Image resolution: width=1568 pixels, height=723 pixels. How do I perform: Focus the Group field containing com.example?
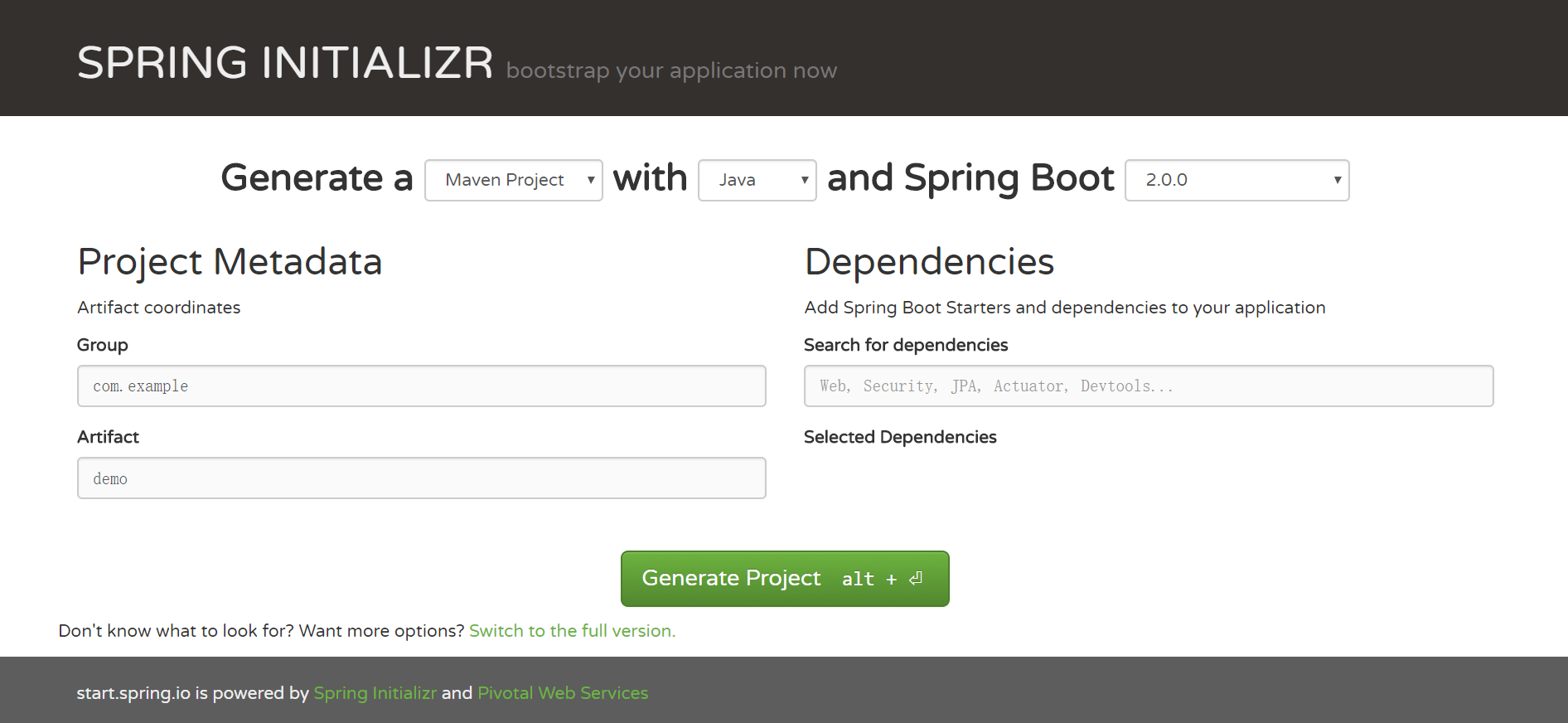(421, 386)
